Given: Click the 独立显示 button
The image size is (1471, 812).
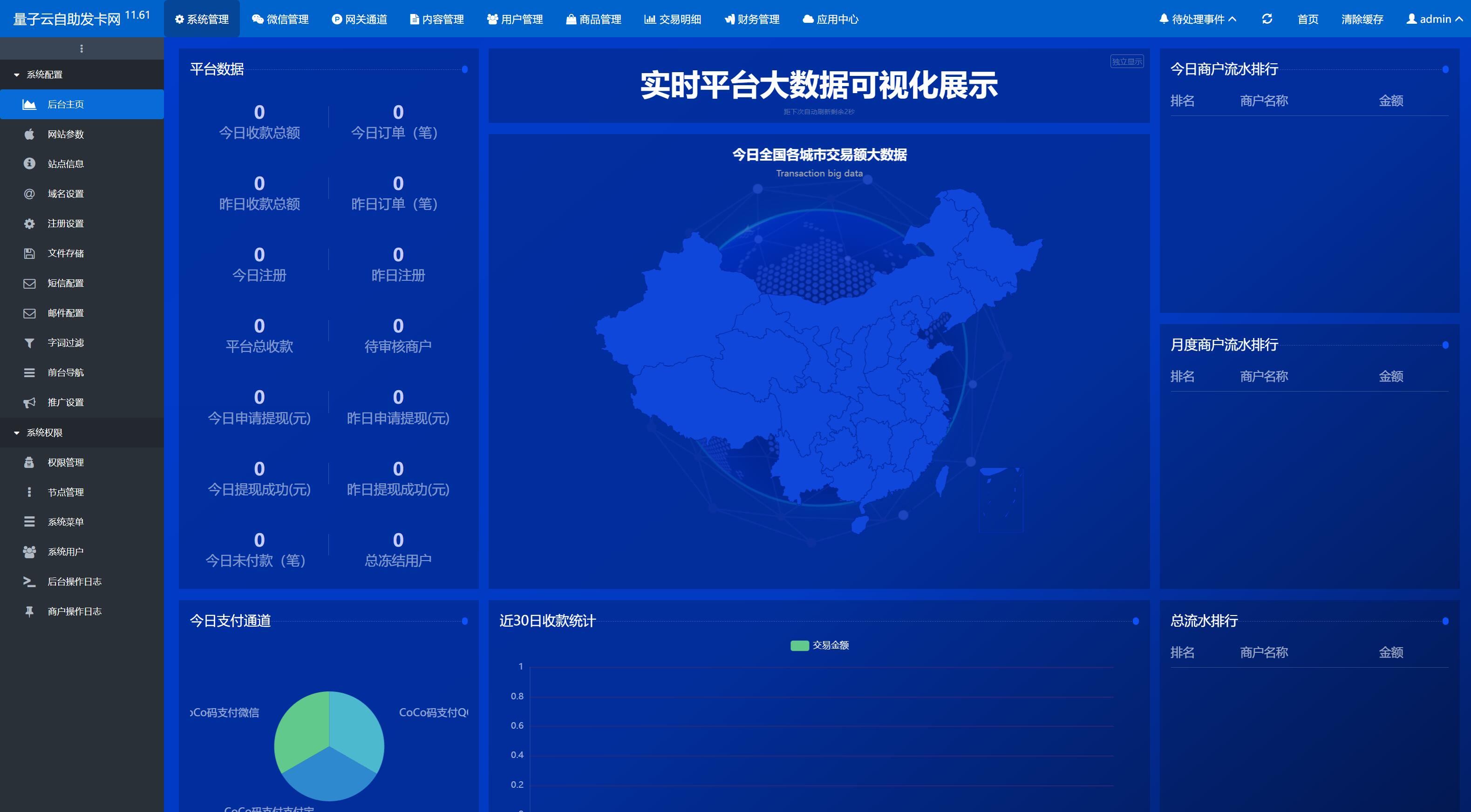Looking at the screenshot, I should point(1126,61).
